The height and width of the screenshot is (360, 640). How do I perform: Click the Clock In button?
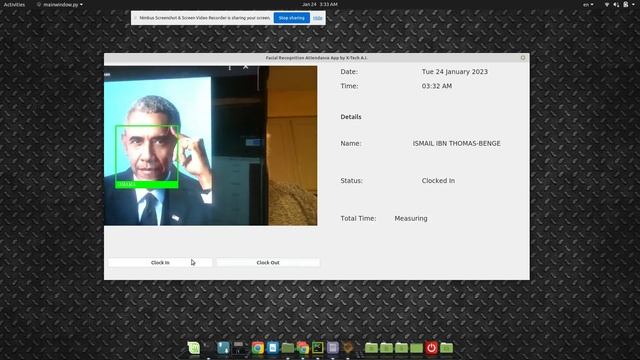pos(160,262)
